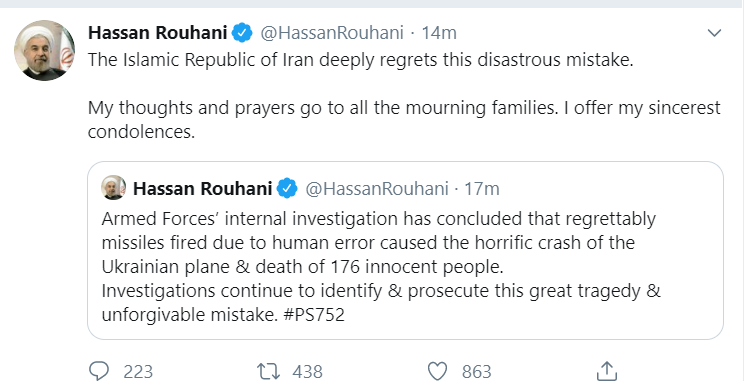
Task: Open Hassan Rouhani's large profile picture
Action: click(44, 50)
